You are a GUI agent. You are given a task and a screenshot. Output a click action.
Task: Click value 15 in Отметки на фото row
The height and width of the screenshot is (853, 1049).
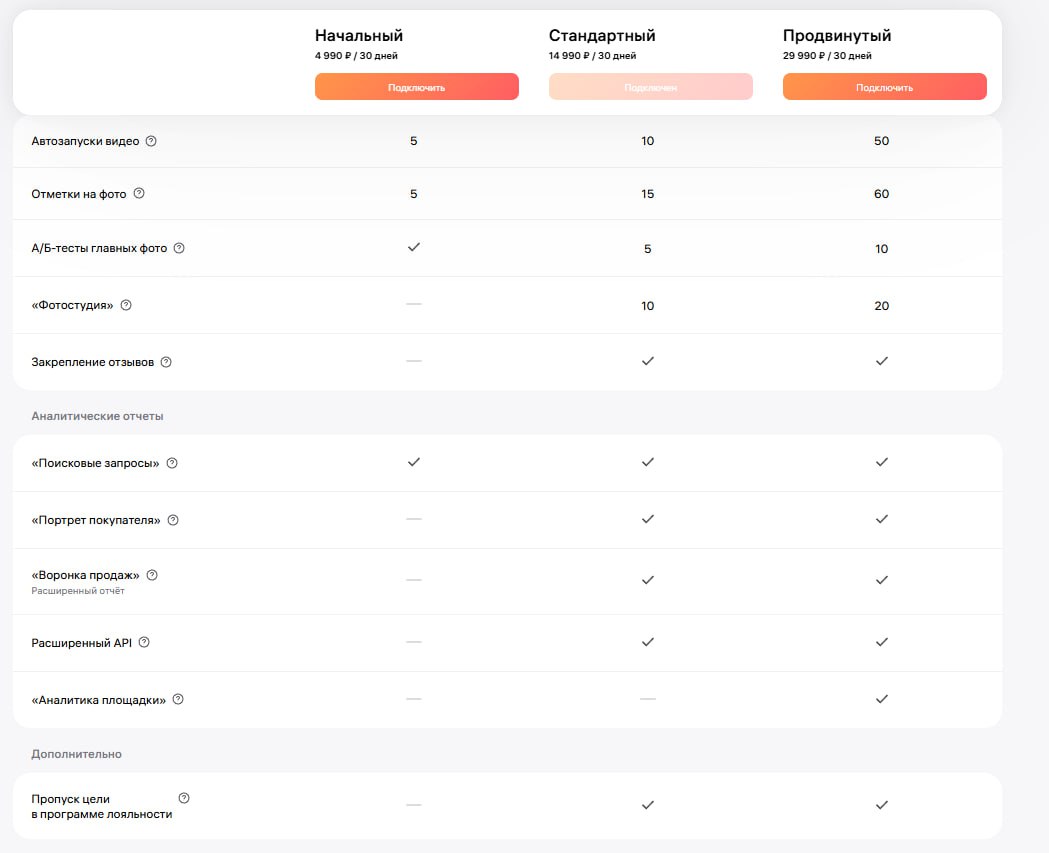[x=648, y=194]
